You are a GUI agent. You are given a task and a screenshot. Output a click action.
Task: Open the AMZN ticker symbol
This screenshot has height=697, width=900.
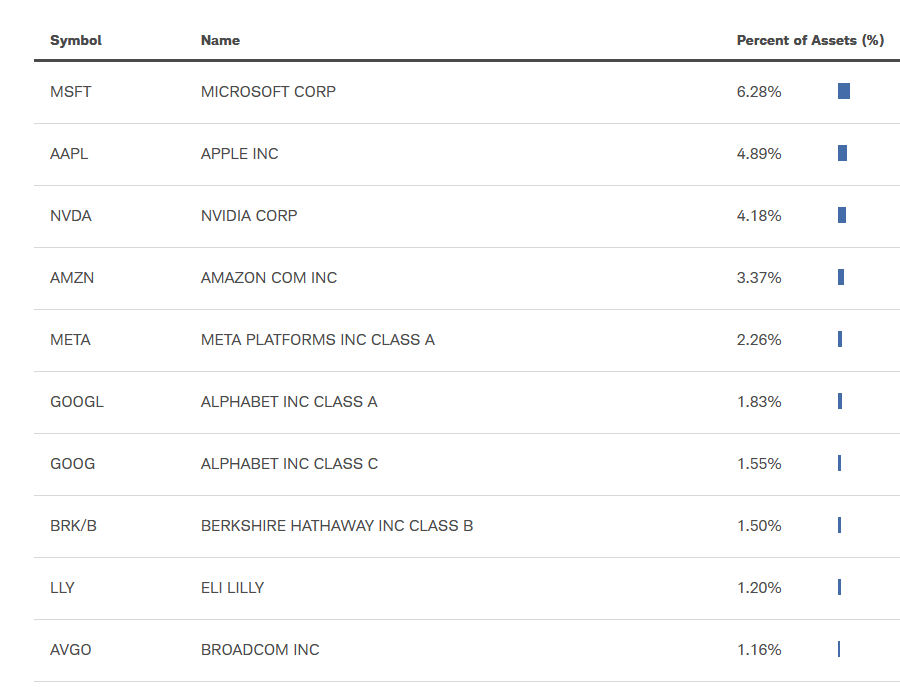72,278
